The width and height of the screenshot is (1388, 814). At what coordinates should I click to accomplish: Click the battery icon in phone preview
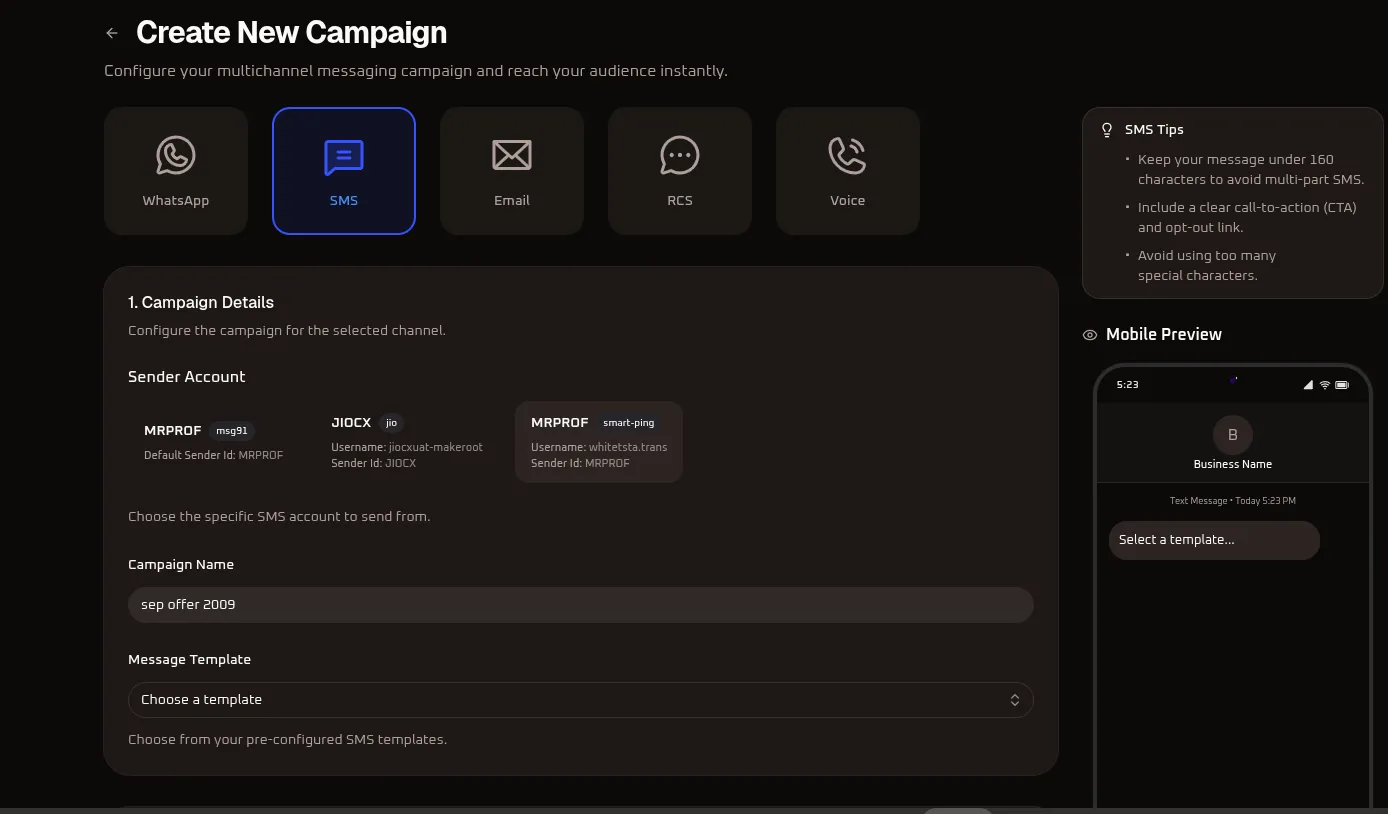tap(1342, 385)
